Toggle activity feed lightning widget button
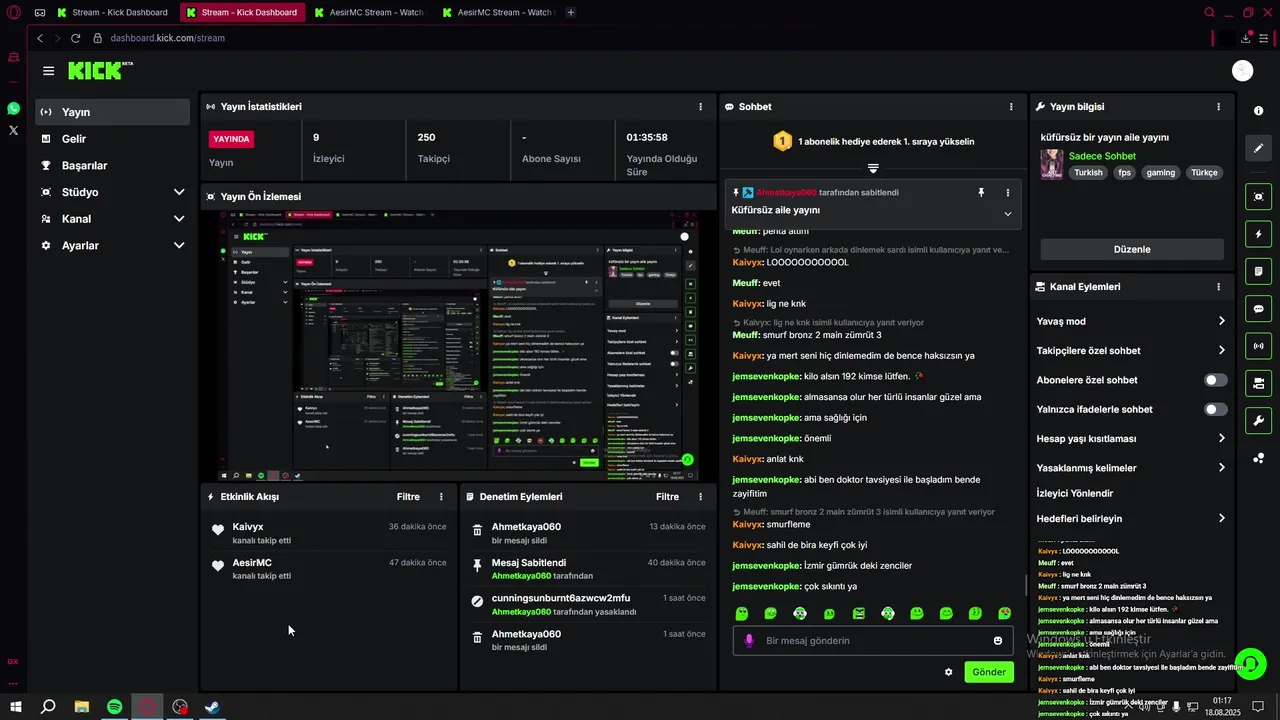This screenshot has width=1280, height=720. [1258, 234]
